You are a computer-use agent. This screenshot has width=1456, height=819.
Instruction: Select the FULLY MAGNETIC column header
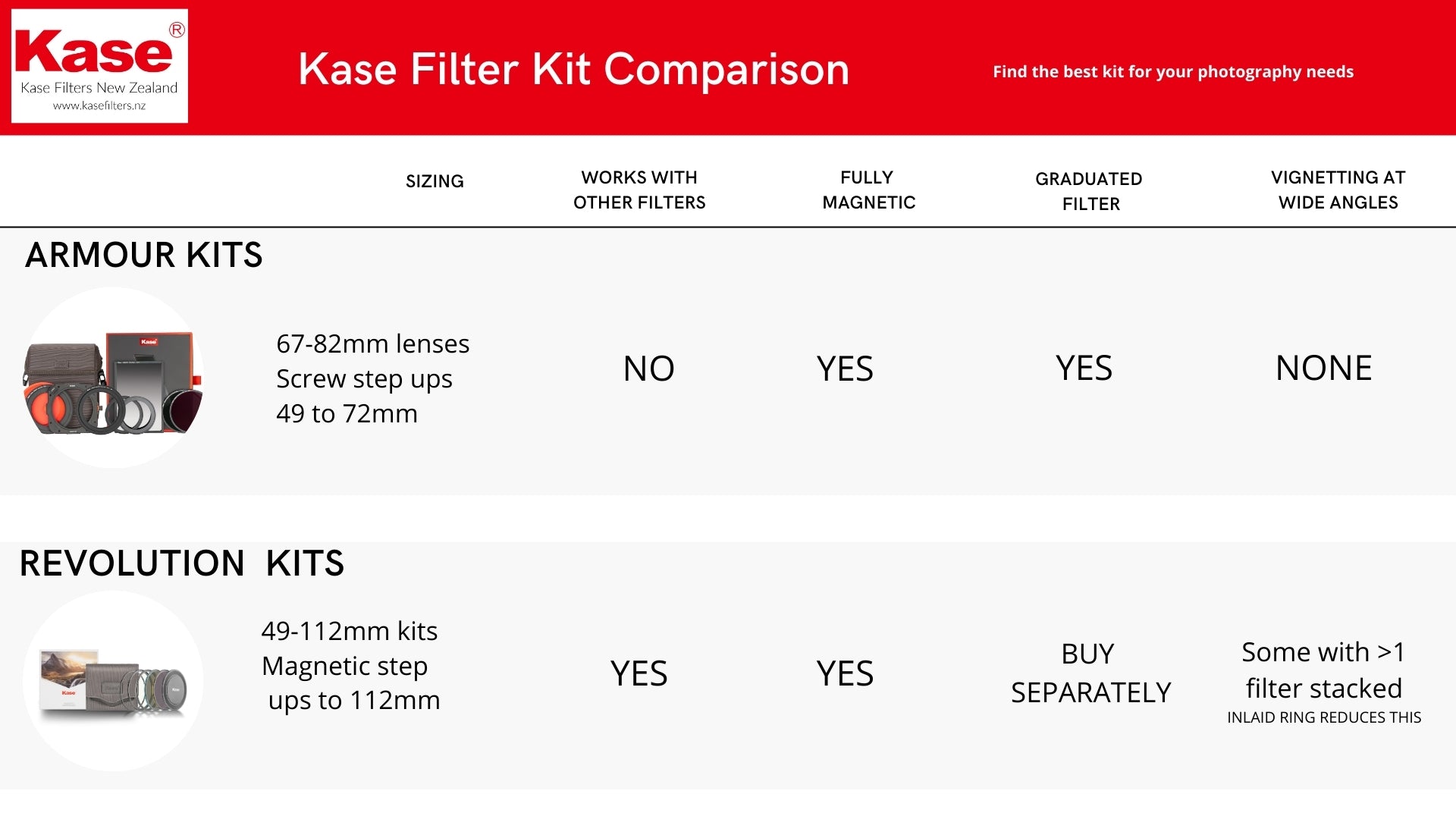click(x=868, y=190)
